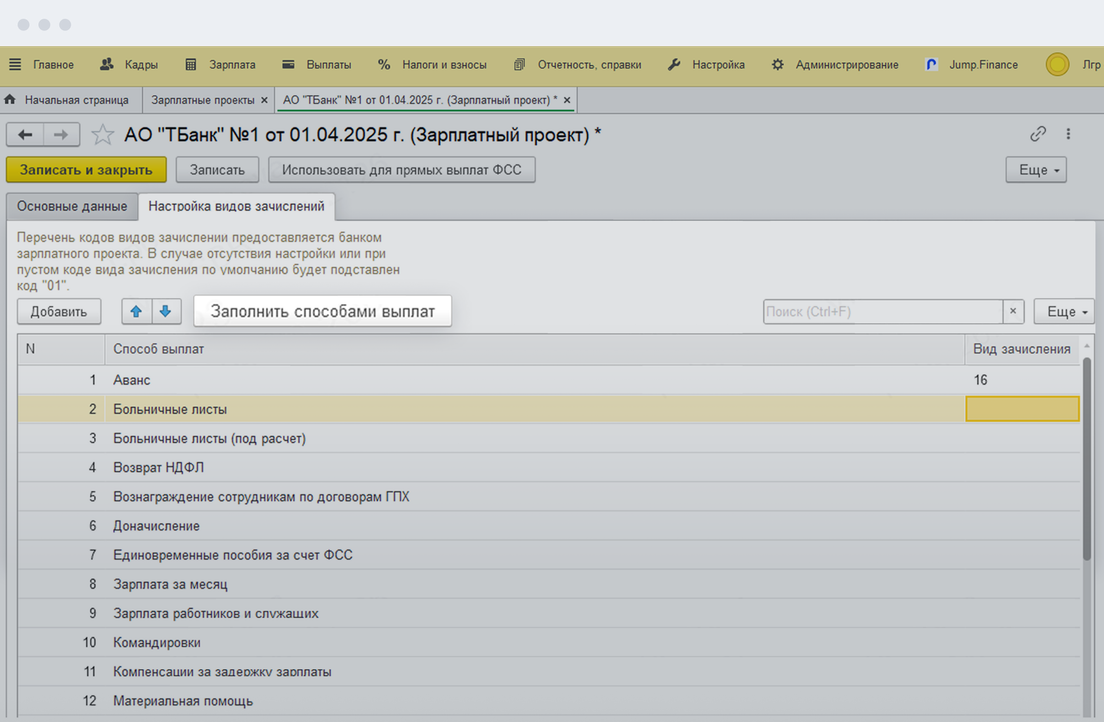
Task: Expand the Еще dropdown next to the search
Action: pyautogui.click(x=1064, y=311)
